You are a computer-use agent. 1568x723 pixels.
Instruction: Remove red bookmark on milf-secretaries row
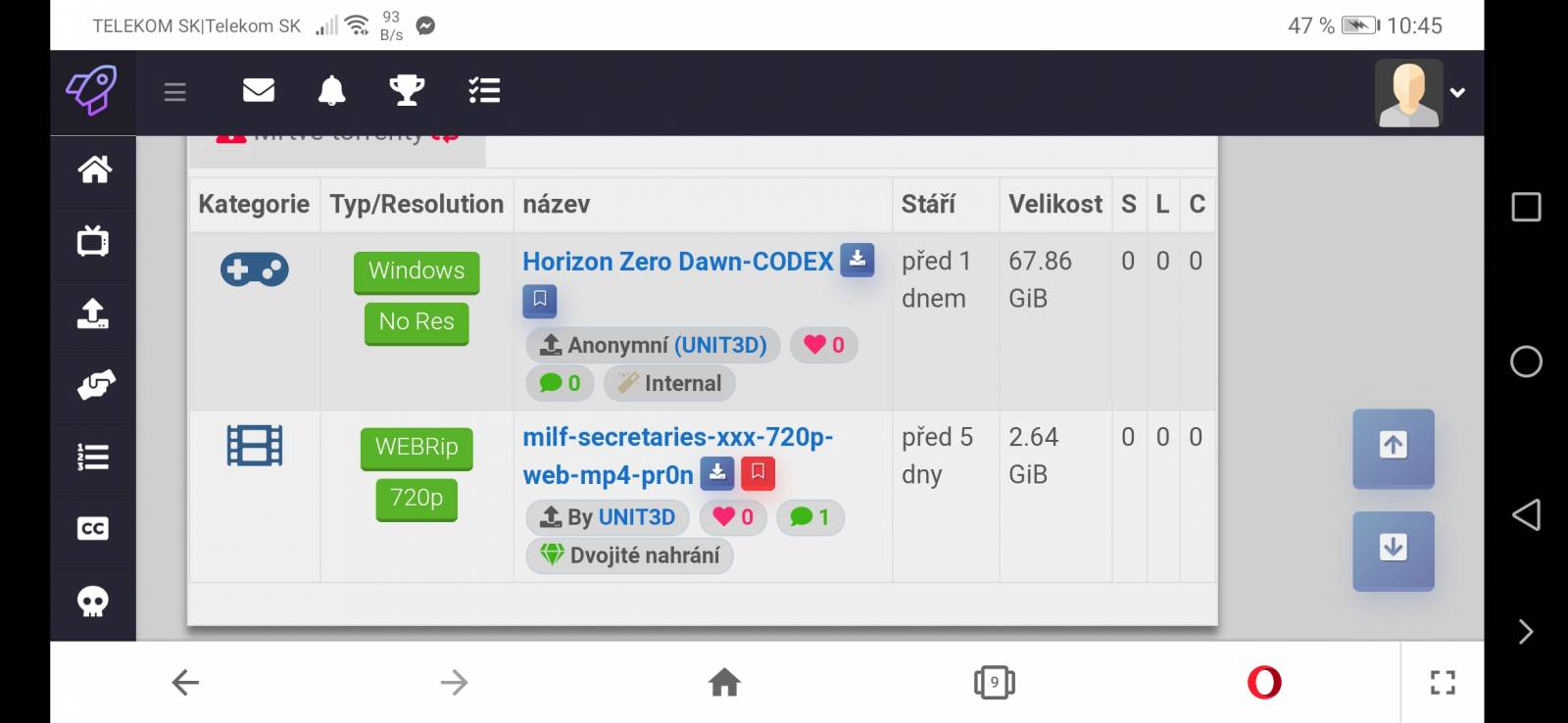tap(758, 473)
